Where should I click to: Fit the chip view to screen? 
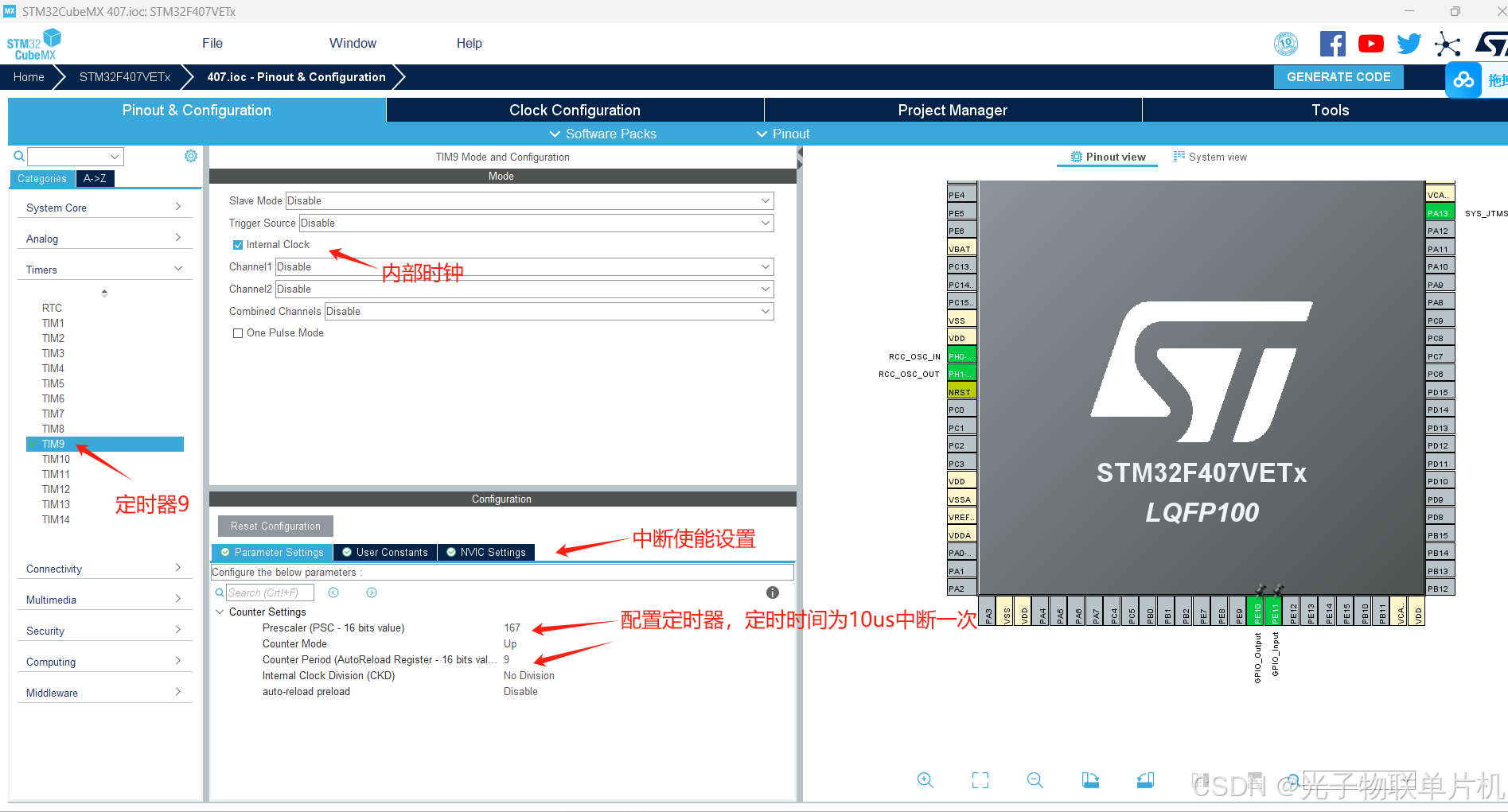(x=980, y=780)
